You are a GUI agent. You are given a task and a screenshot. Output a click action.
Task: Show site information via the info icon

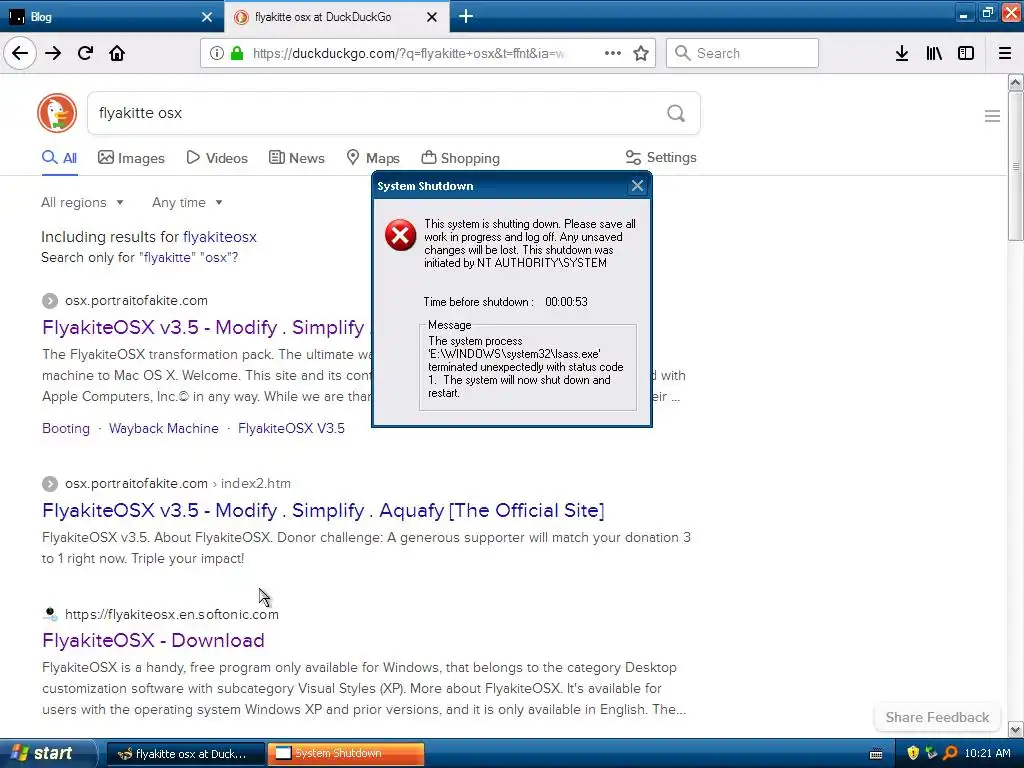[217, 53]
